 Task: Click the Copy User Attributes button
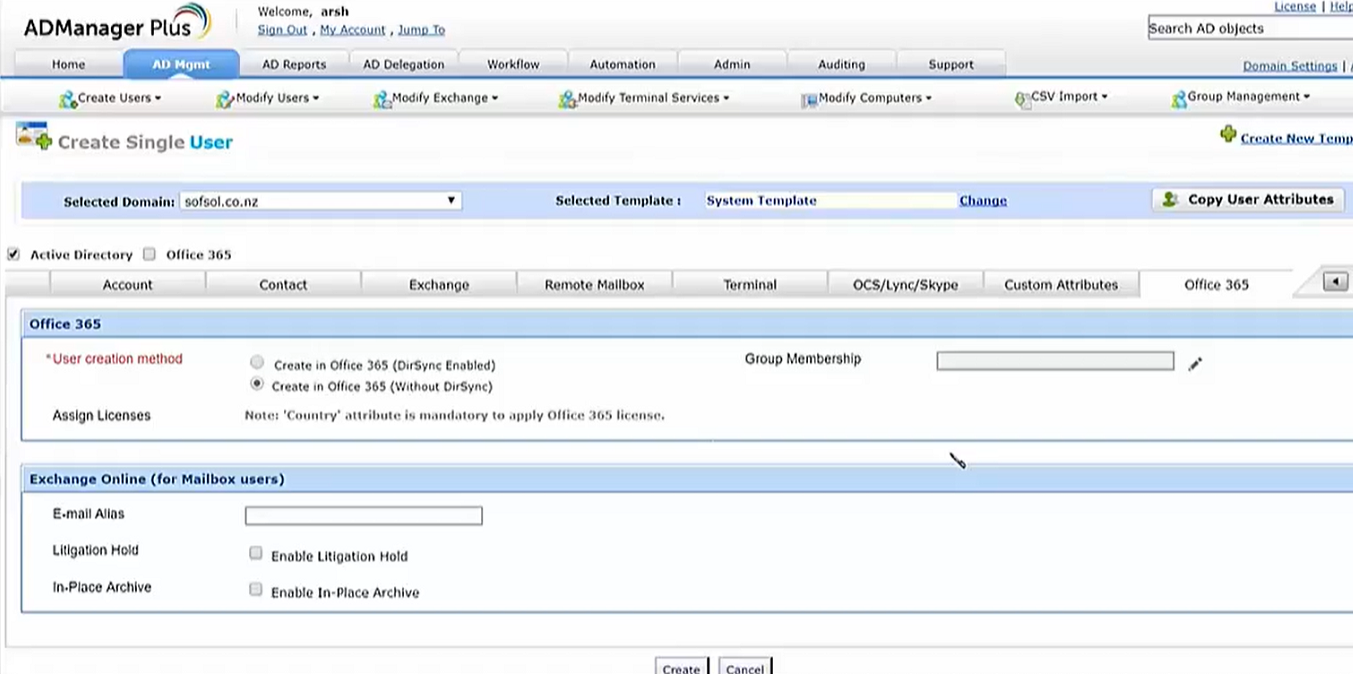[x=1247, y=199]
